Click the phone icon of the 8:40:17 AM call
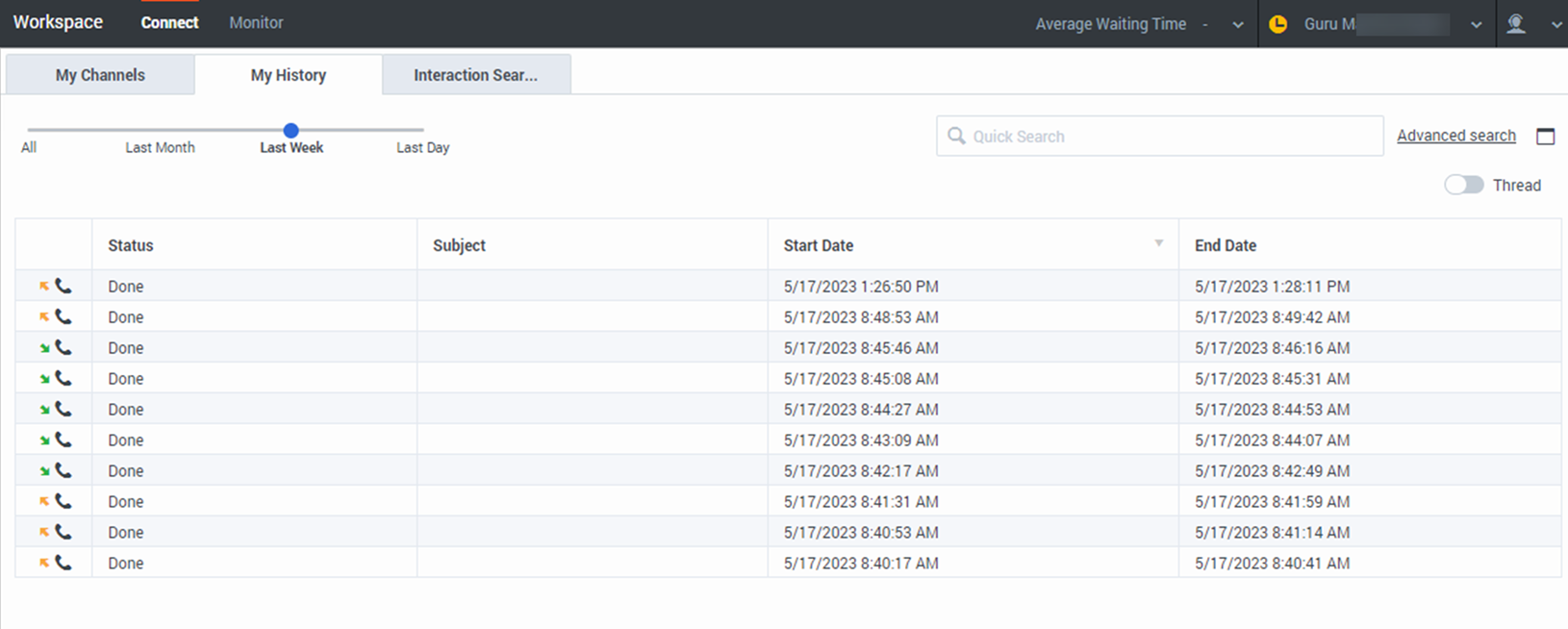 click(63, 563)
